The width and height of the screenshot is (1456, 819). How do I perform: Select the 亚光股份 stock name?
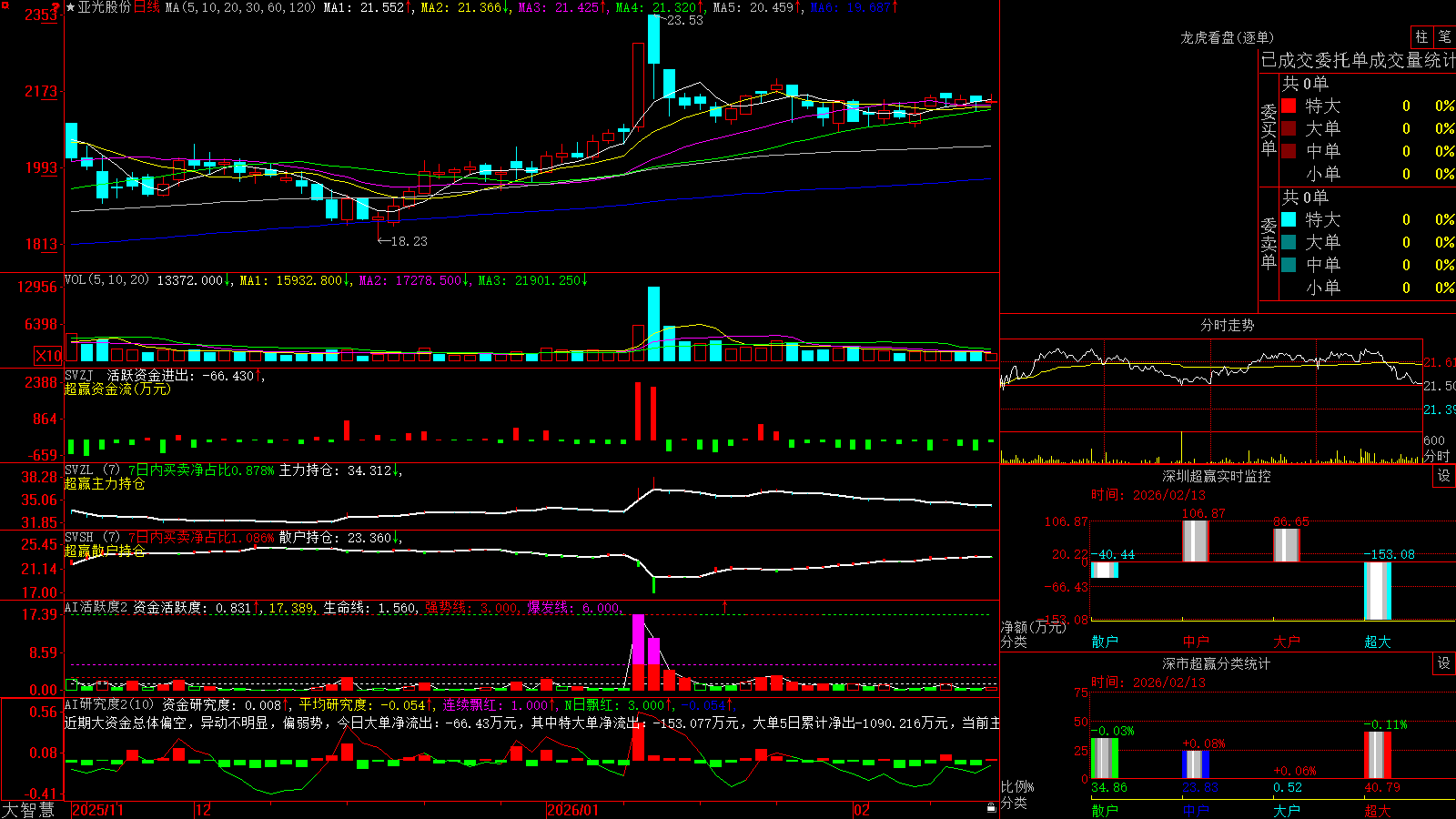tap(104, 7)
